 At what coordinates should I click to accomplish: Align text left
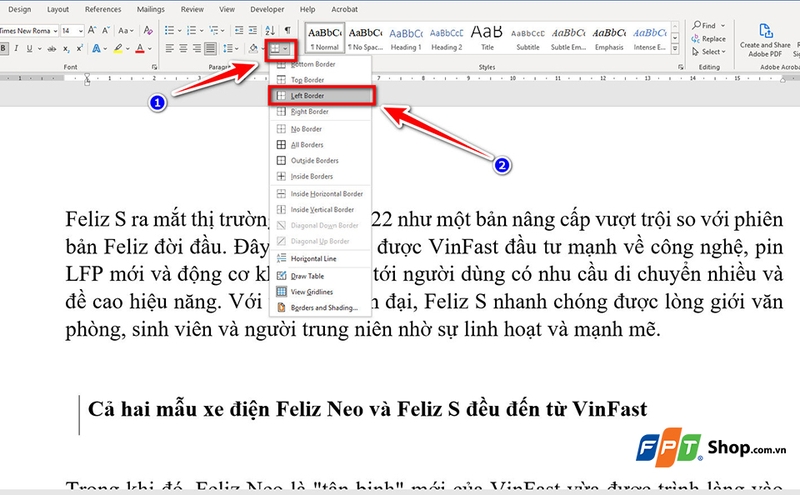click(x=169, y=49)
